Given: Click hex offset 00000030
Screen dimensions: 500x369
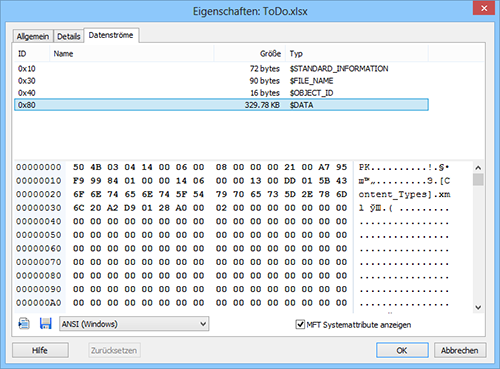Looking at the screenshot, I should click(39, 208).
